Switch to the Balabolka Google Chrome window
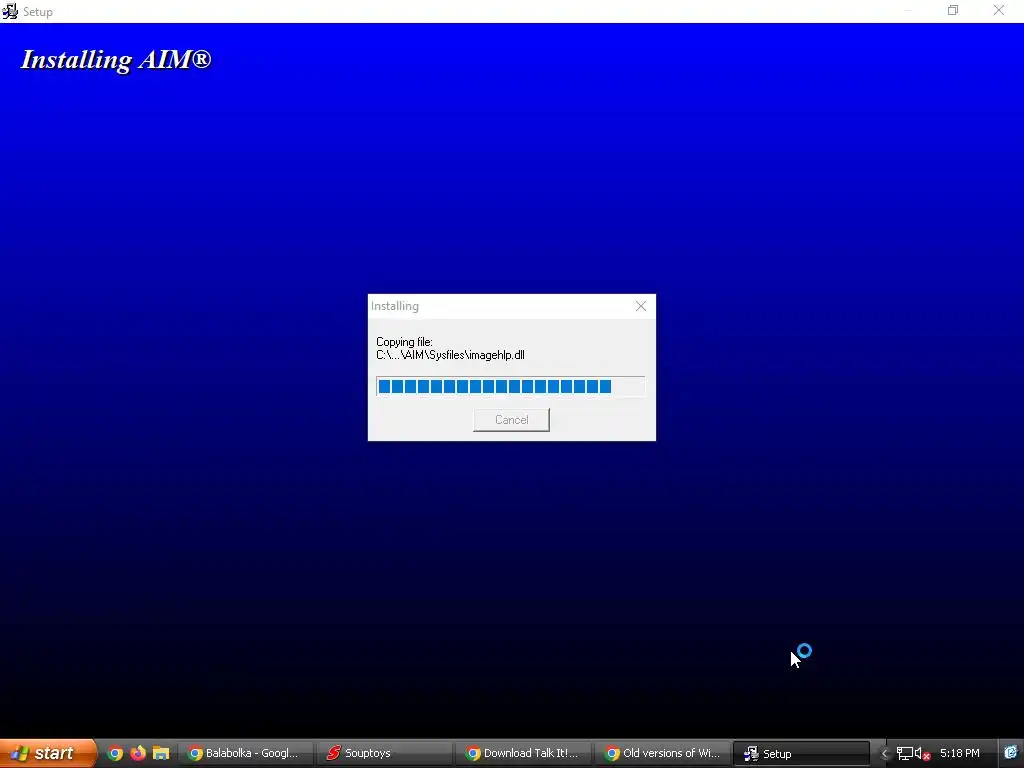 tap(246, 753)
